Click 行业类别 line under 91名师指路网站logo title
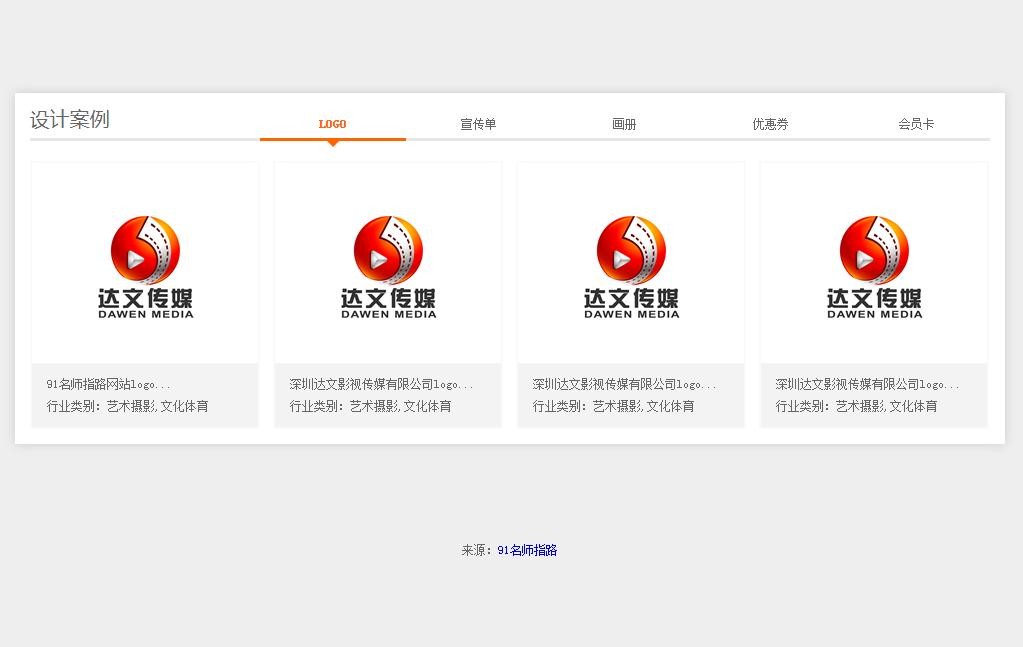The image size is (1023, 647). click(x=127, y=406)
